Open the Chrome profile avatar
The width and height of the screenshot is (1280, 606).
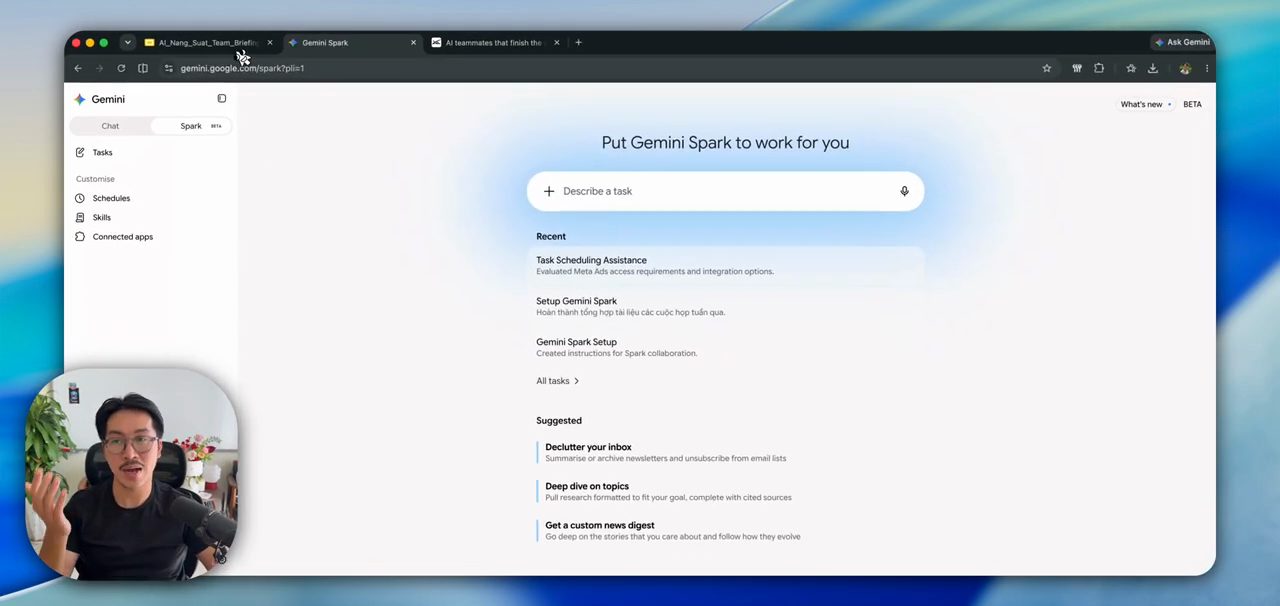(1185, 68)
